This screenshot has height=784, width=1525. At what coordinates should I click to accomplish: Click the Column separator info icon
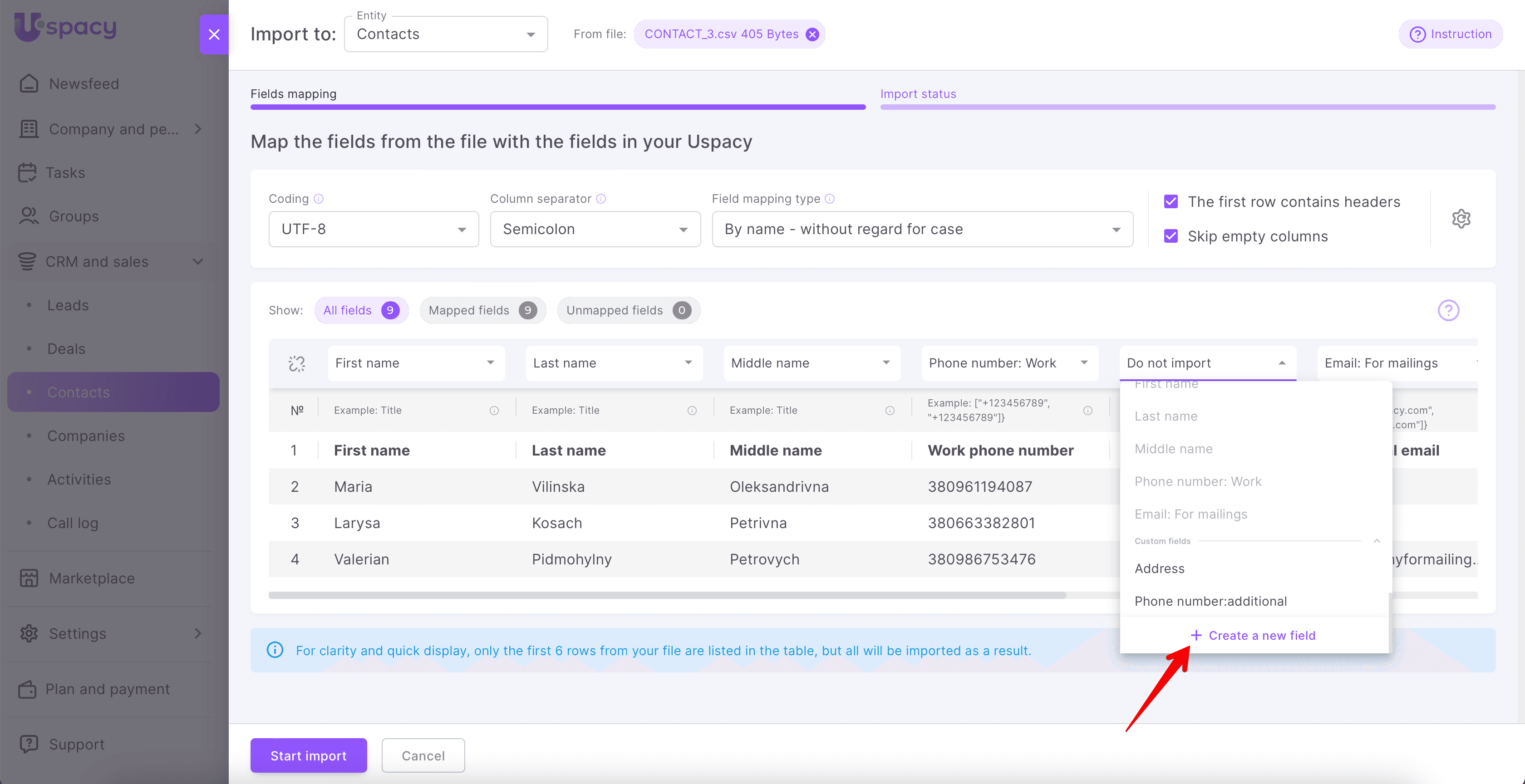click(x=601, y=199)
